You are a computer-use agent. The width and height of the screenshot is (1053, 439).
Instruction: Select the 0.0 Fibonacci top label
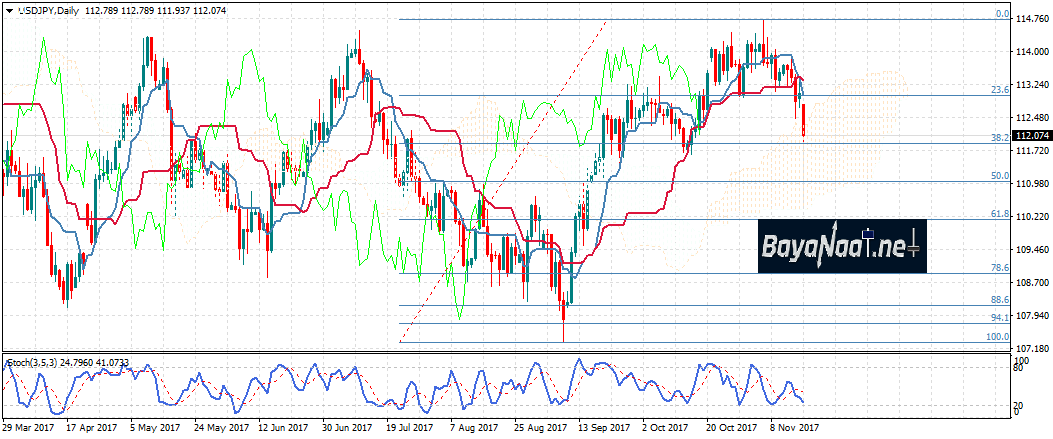(x=1001, y=15)
